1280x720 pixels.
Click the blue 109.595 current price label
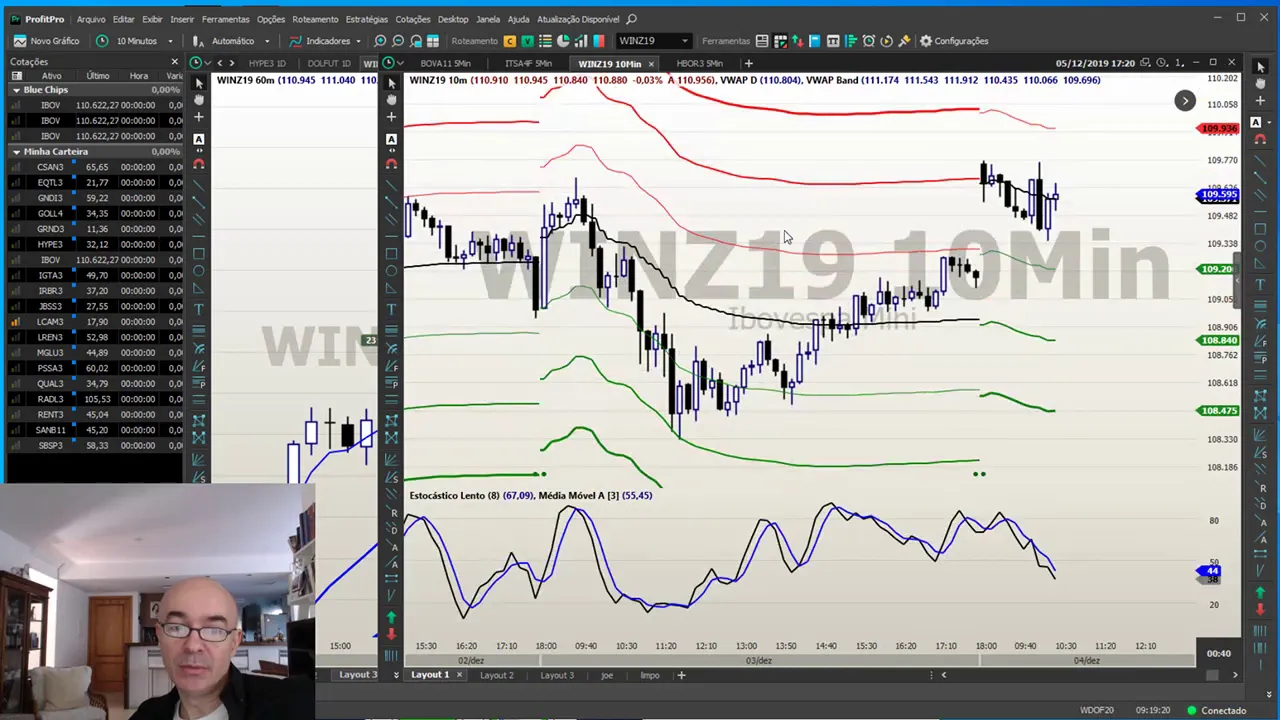coord(1218,196)
